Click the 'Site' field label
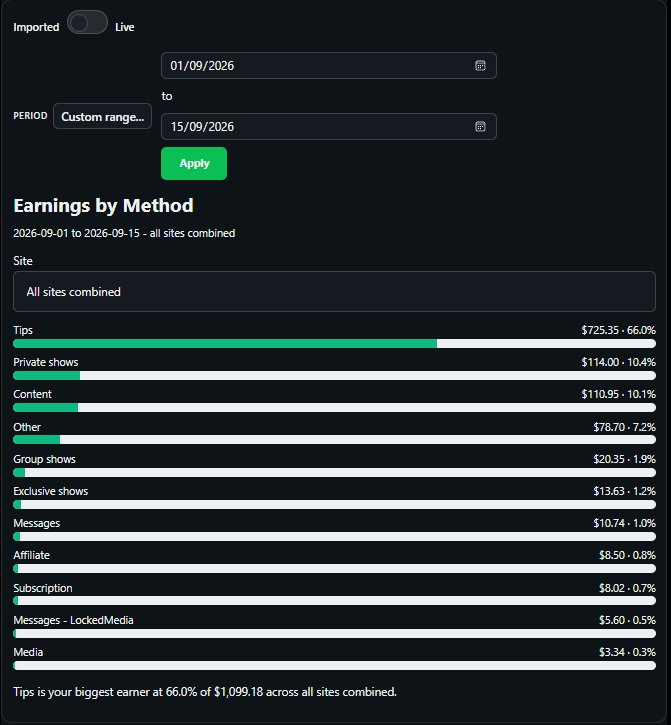Image resolution: width=671 pixels, height=725 pixels. pos(23,261)
